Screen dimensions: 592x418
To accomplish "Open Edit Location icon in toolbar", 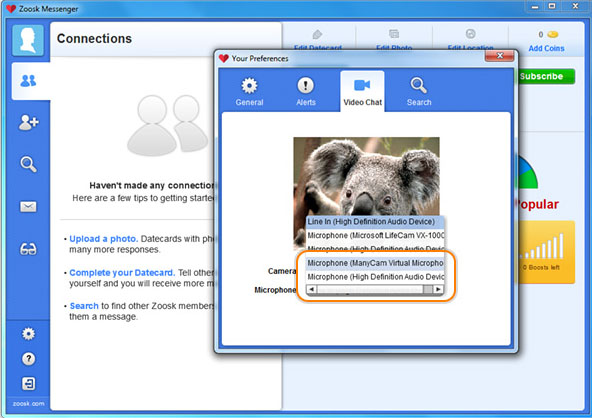I will coord(470,34).
